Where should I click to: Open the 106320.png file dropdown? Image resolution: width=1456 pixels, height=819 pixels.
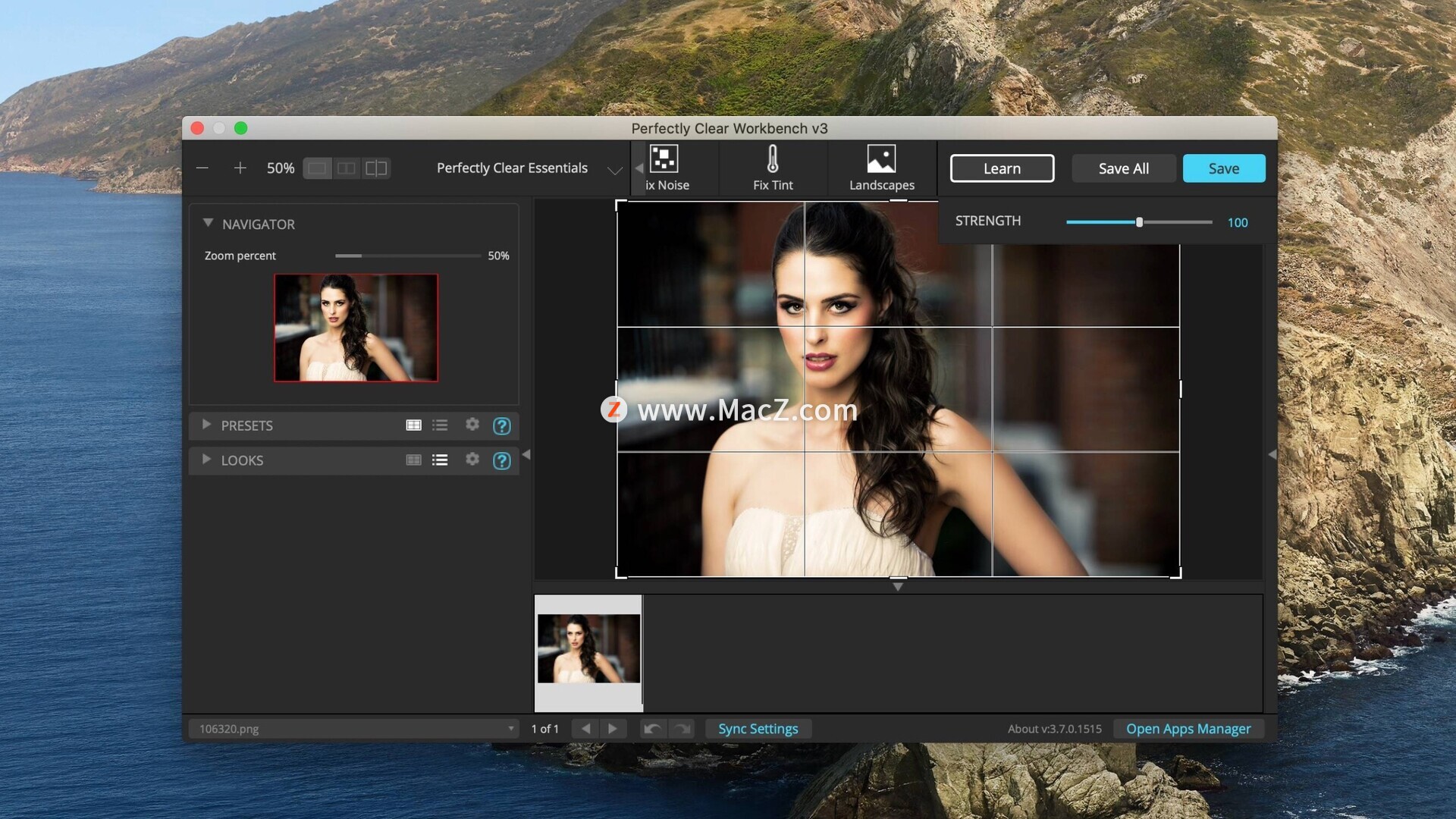(x=354, y=729)
